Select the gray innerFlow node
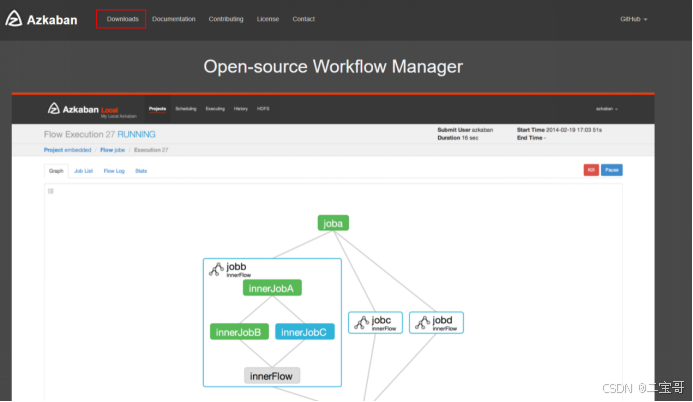The width and height of the screenshot is (693, 402). [272, 376]
